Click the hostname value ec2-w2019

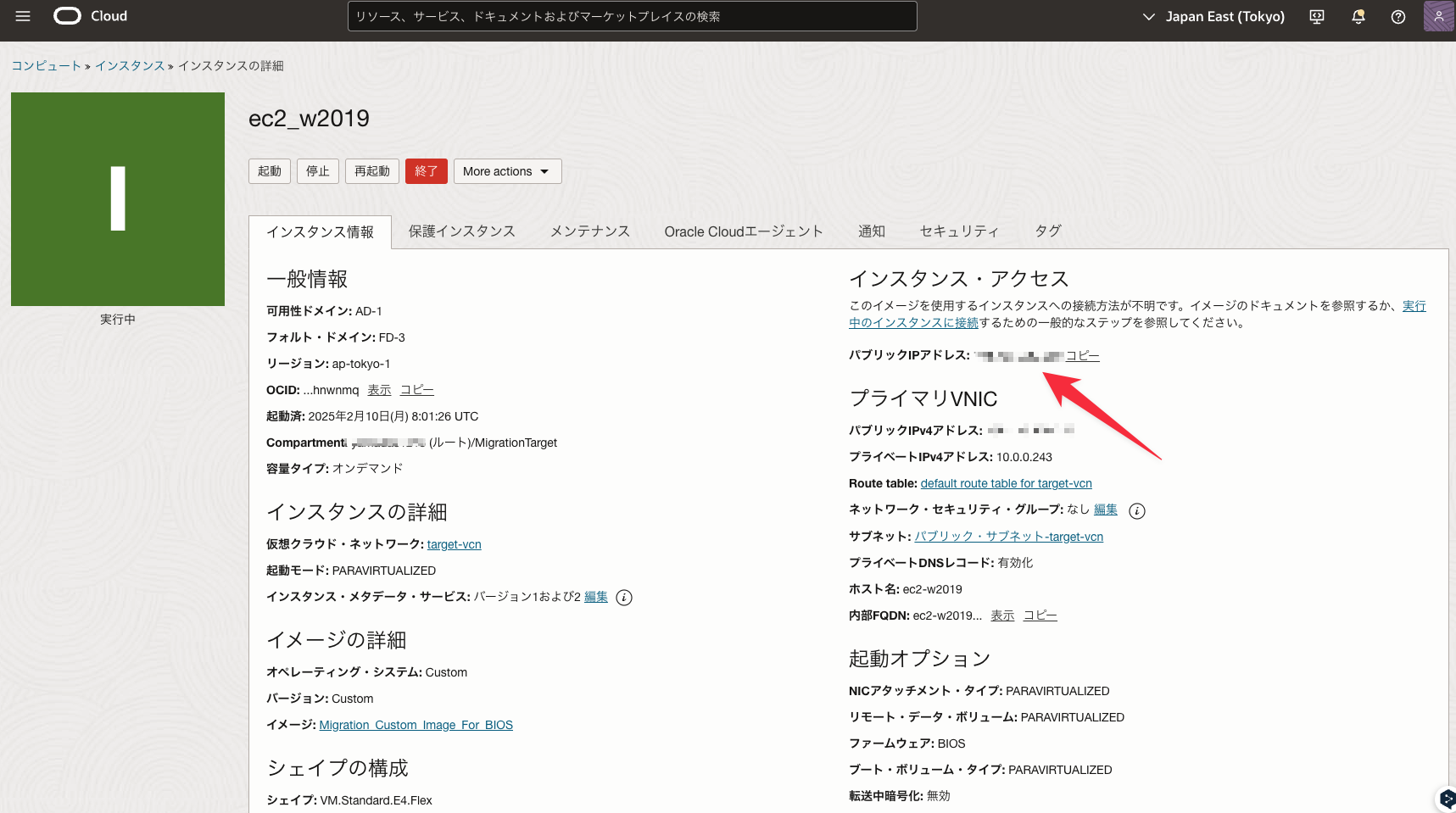pos(933,589)
